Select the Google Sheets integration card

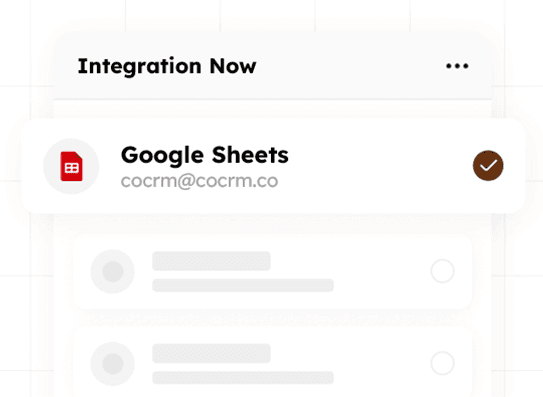[x=274, y=166]
